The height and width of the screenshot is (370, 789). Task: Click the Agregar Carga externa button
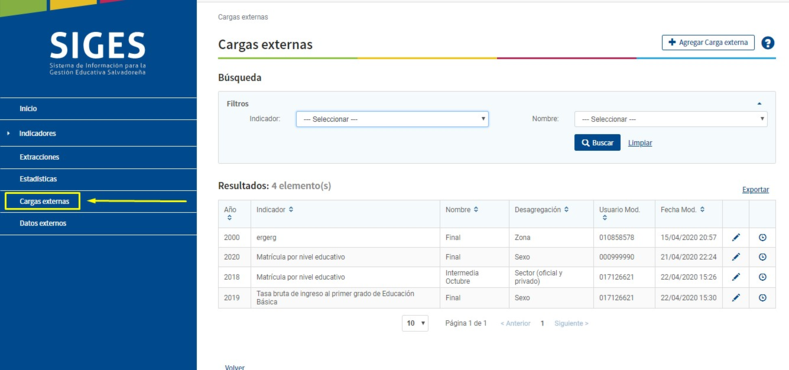(x=708, y=43)
